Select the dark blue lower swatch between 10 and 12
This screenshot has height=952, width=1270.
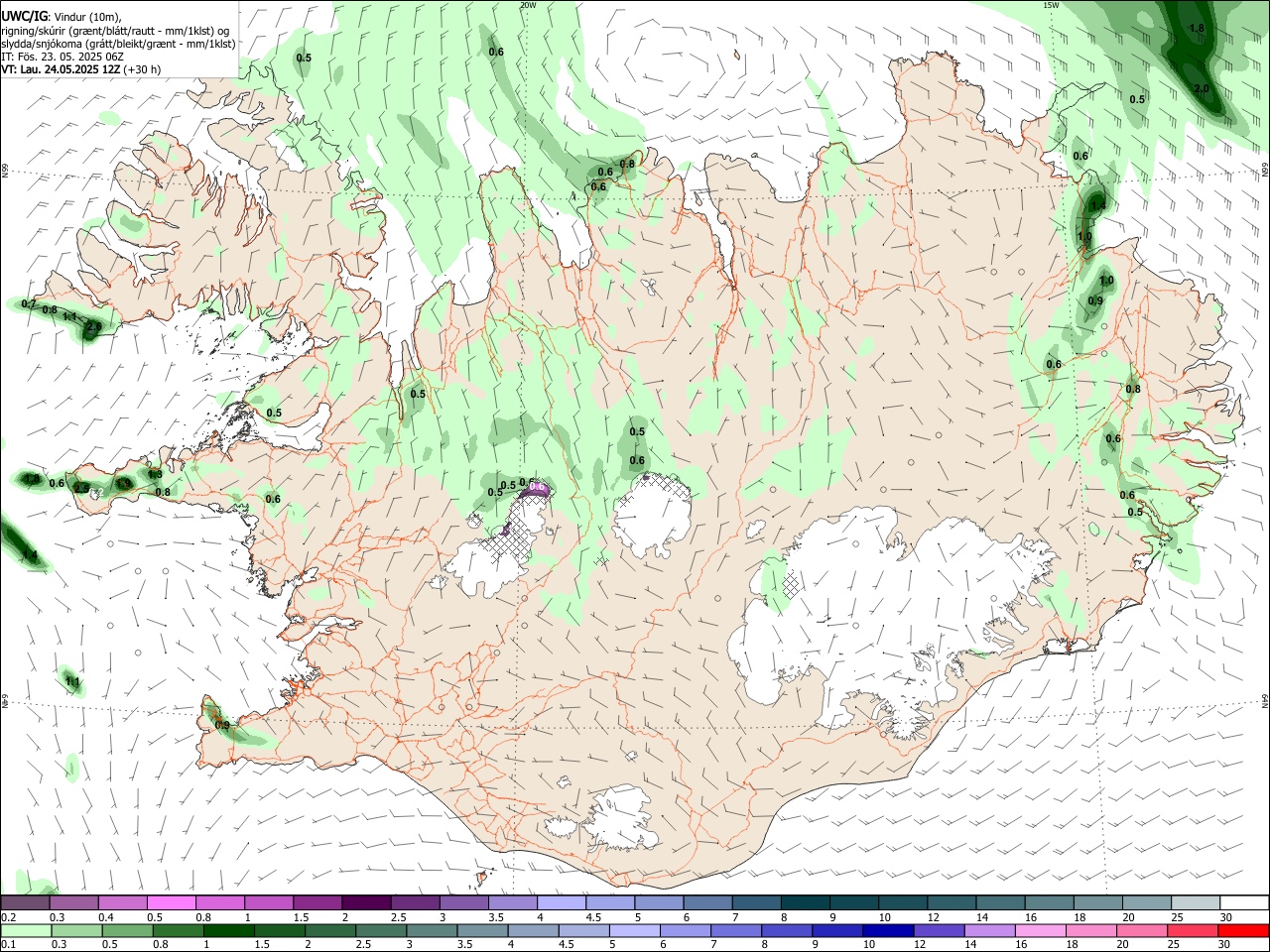point(887,930)
